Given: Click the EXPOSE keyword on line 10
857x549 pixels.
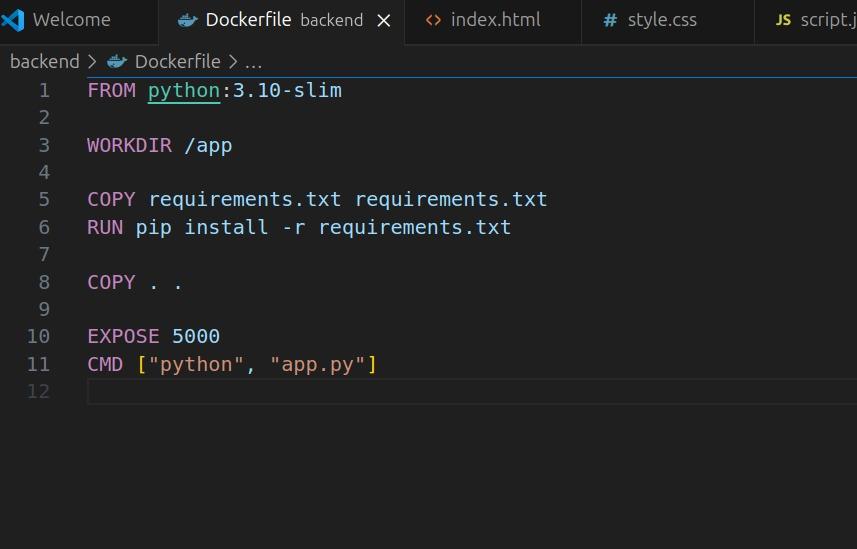Looking at the screenshot, I should coord(123,337).
